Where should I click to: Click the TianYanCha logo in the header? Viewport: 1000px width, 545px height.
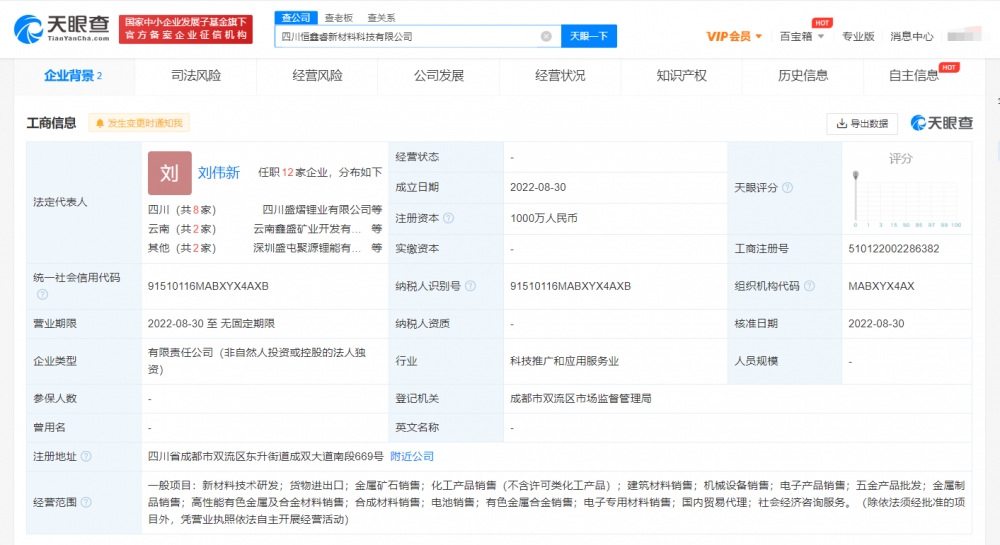pos(62,29)
